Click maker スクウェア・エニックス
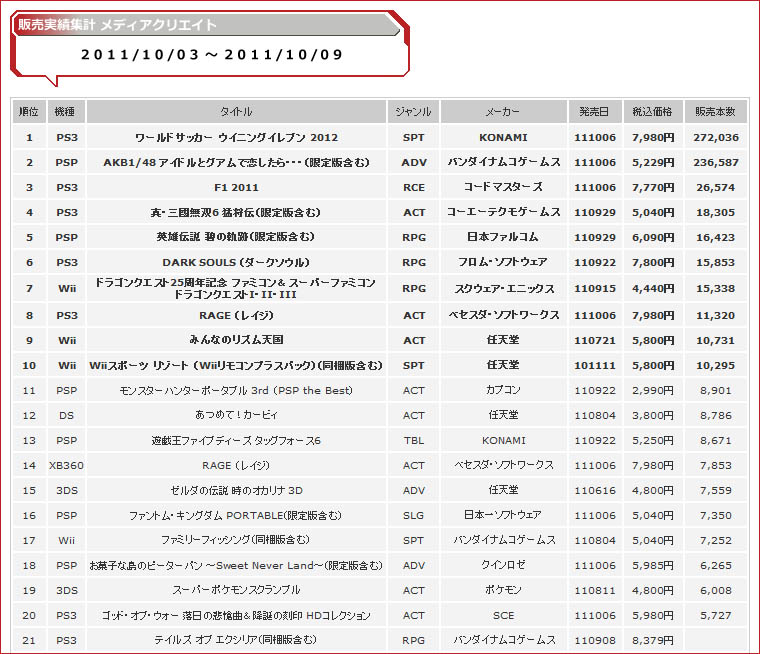This screenshot has width=760, height=654. [x=504, y=288]
